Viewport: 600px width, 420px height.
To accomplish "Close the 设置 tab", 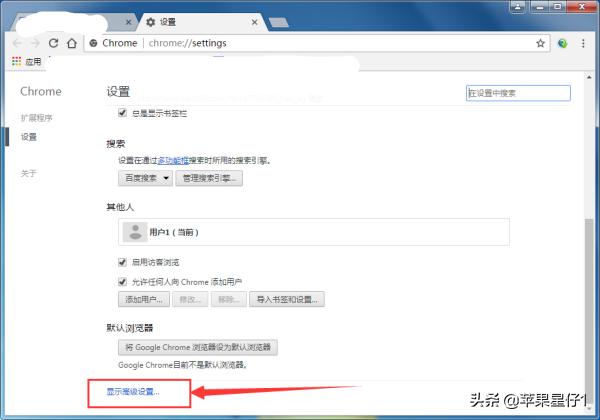I will (x=254, y=23).
